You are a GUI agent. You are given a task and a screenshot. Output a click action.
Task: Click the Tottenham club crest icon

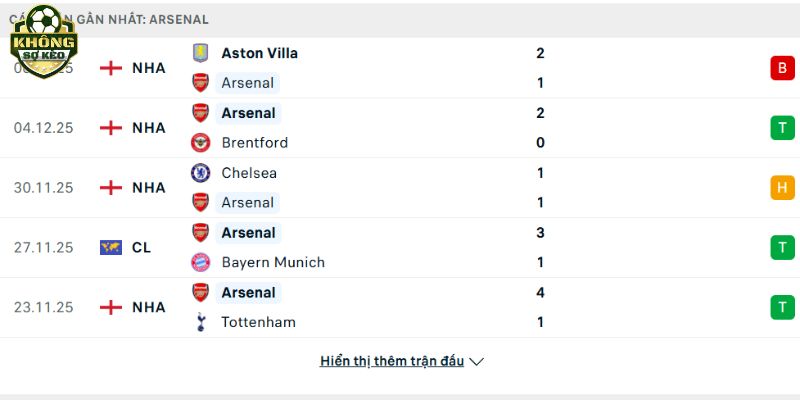201,322
